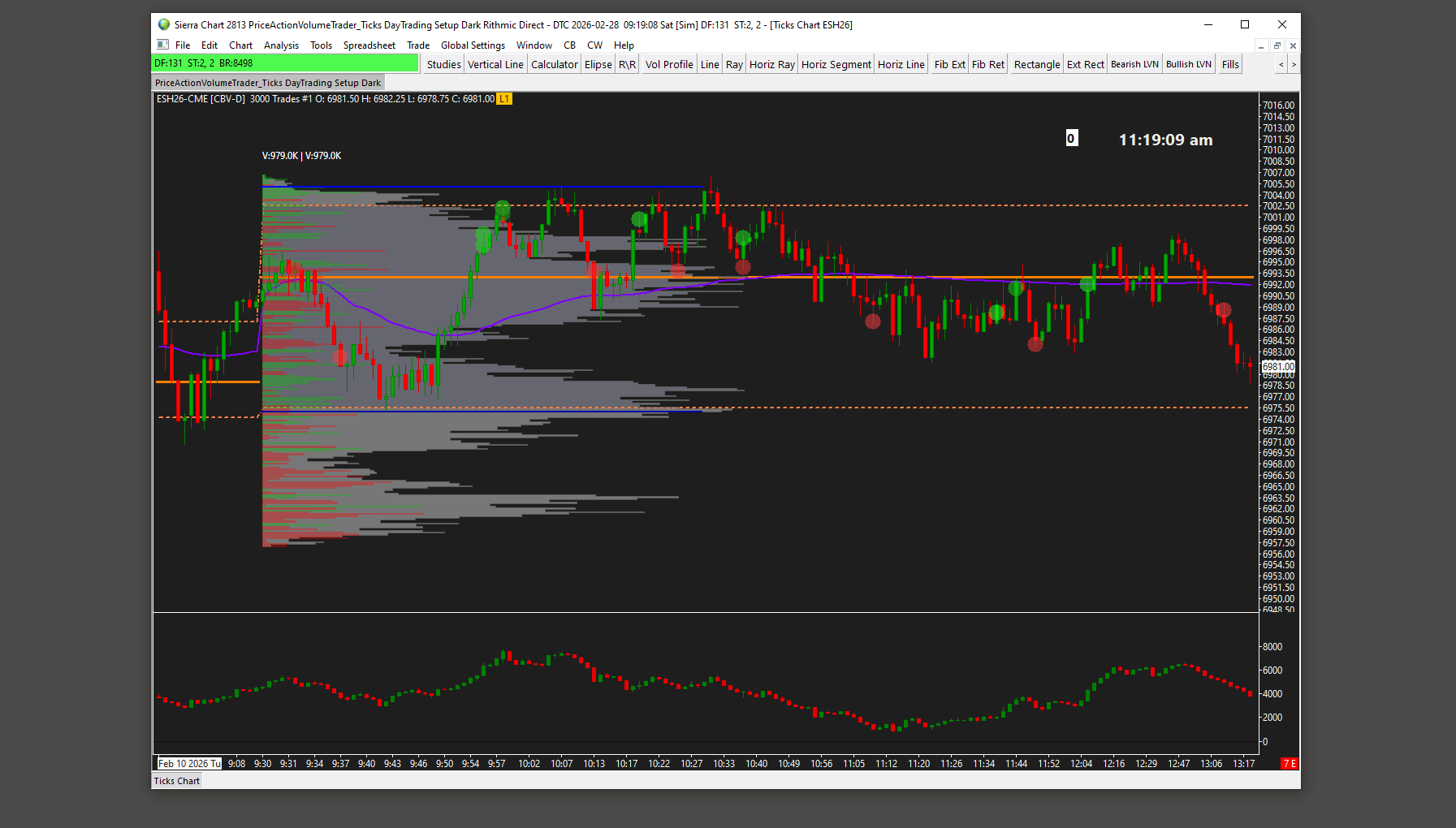Select the Ext Rect tool
This screenshot has width=1456, height=828.
pyautogui.click(x=1086, y=64)
